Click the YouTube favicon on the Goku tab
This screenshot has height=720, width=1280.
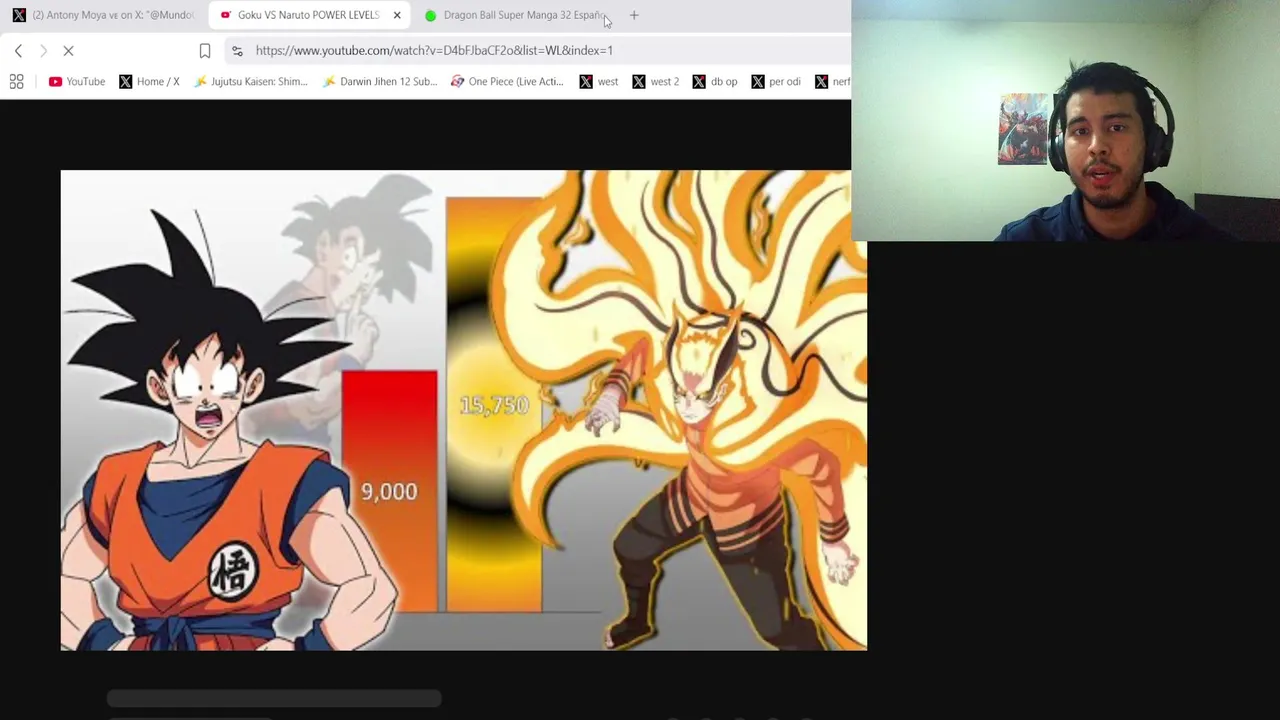[225, 15]
